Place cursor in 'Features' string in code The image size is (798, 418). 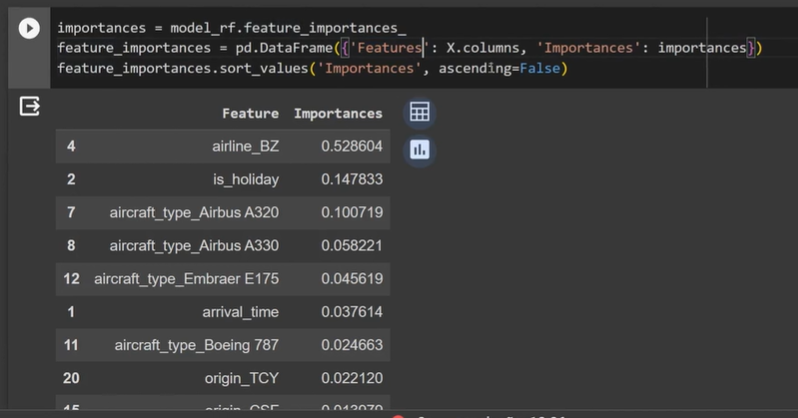(390, 48)
